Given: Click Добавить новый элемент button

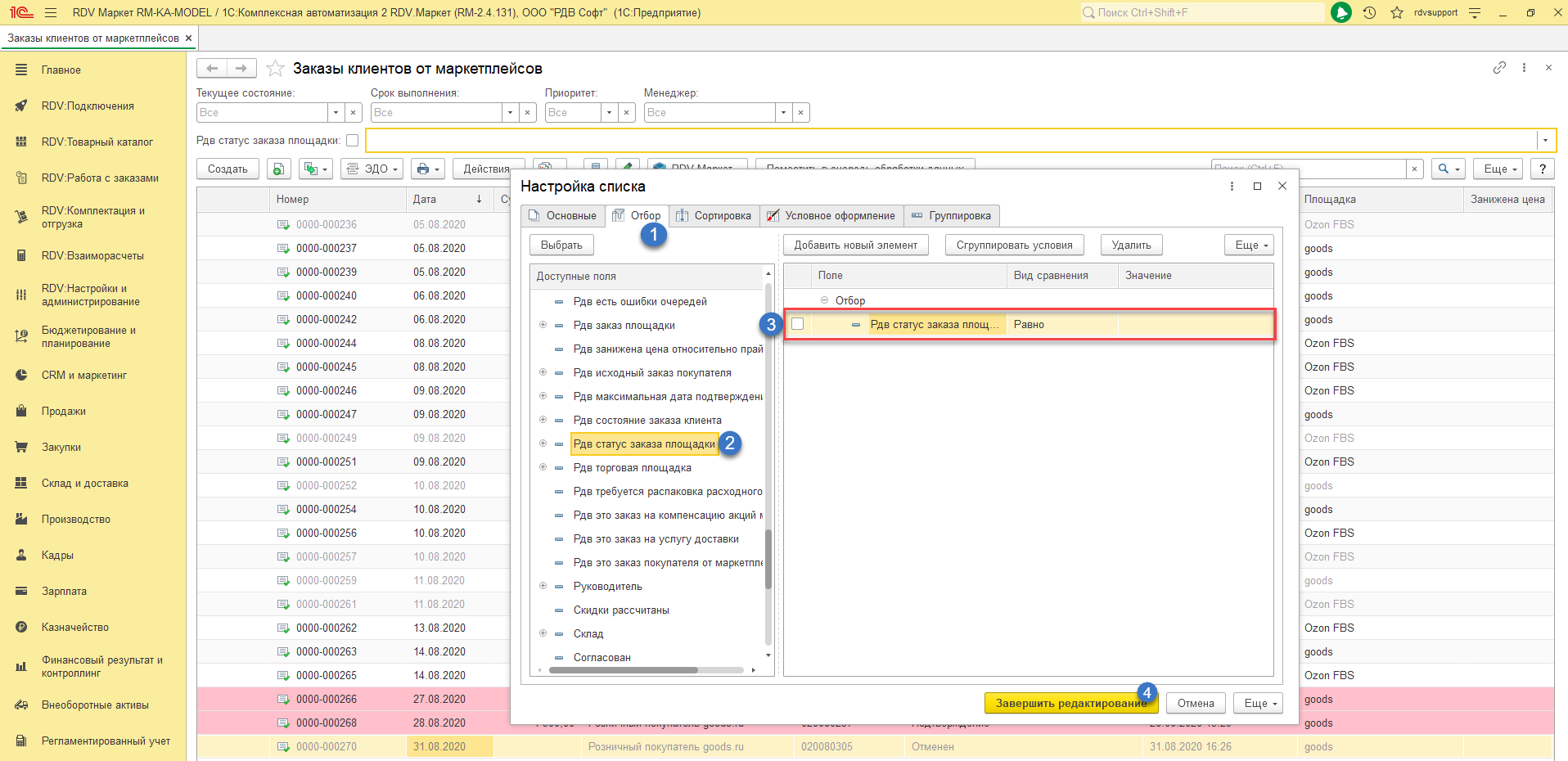Looking at the screenshot, I should click(855, 245).
